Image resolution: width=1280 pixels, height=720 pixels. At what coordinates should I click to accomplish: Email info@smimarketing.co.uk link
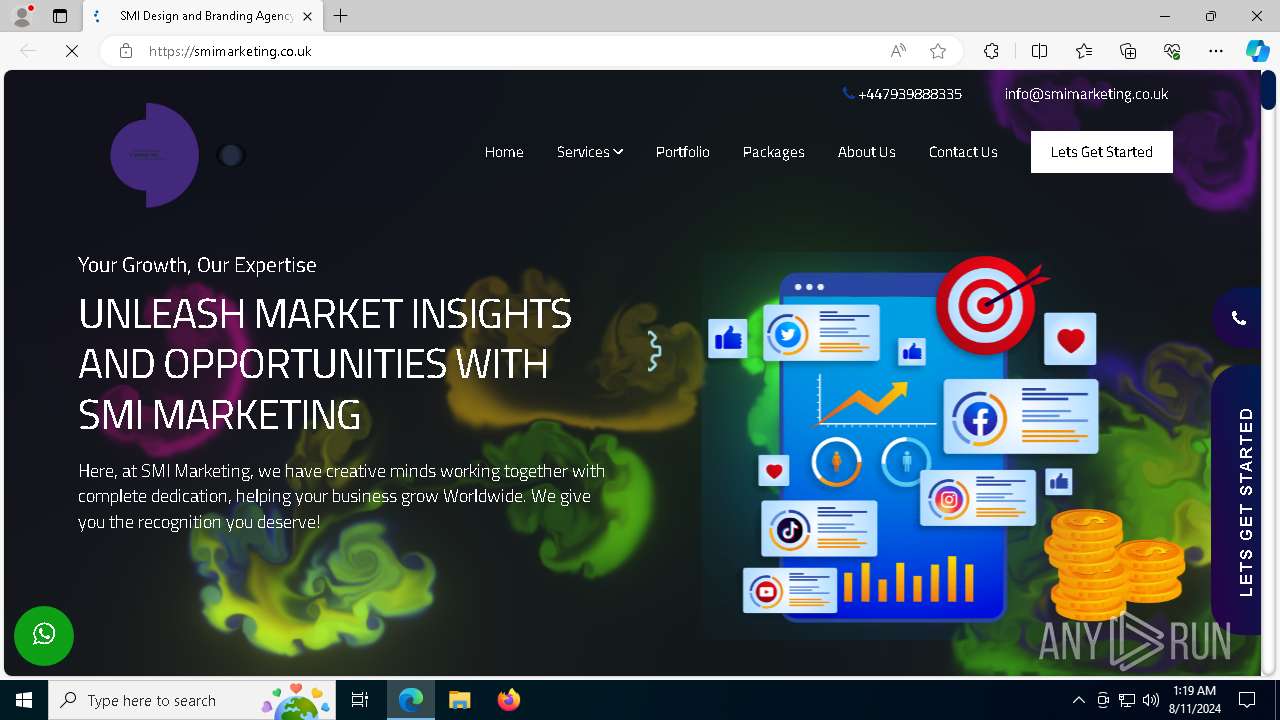[x=1086, y=94]
